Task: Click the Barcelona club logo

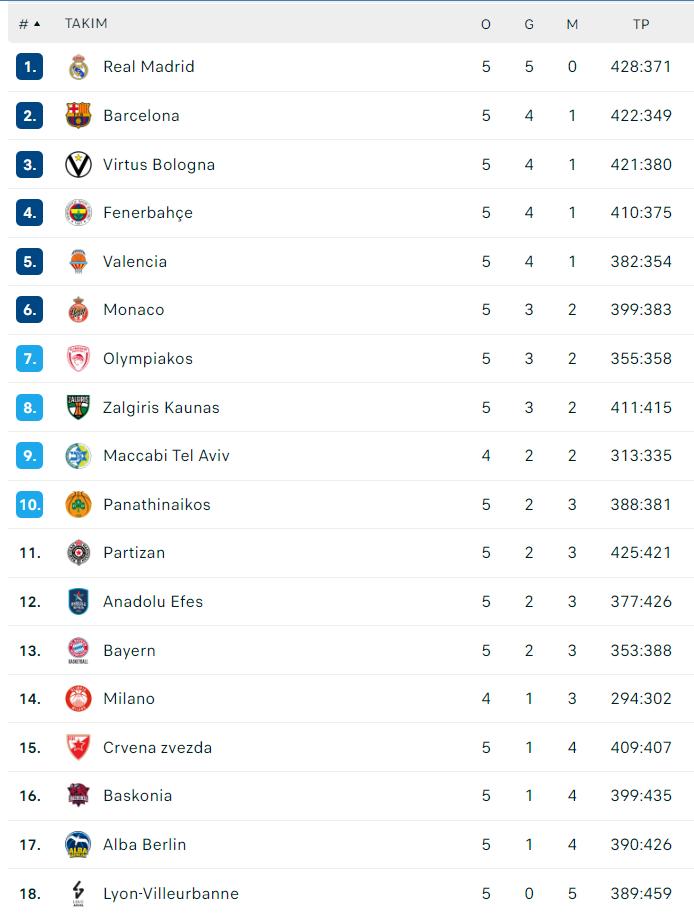Action: [x=78, y=116]
